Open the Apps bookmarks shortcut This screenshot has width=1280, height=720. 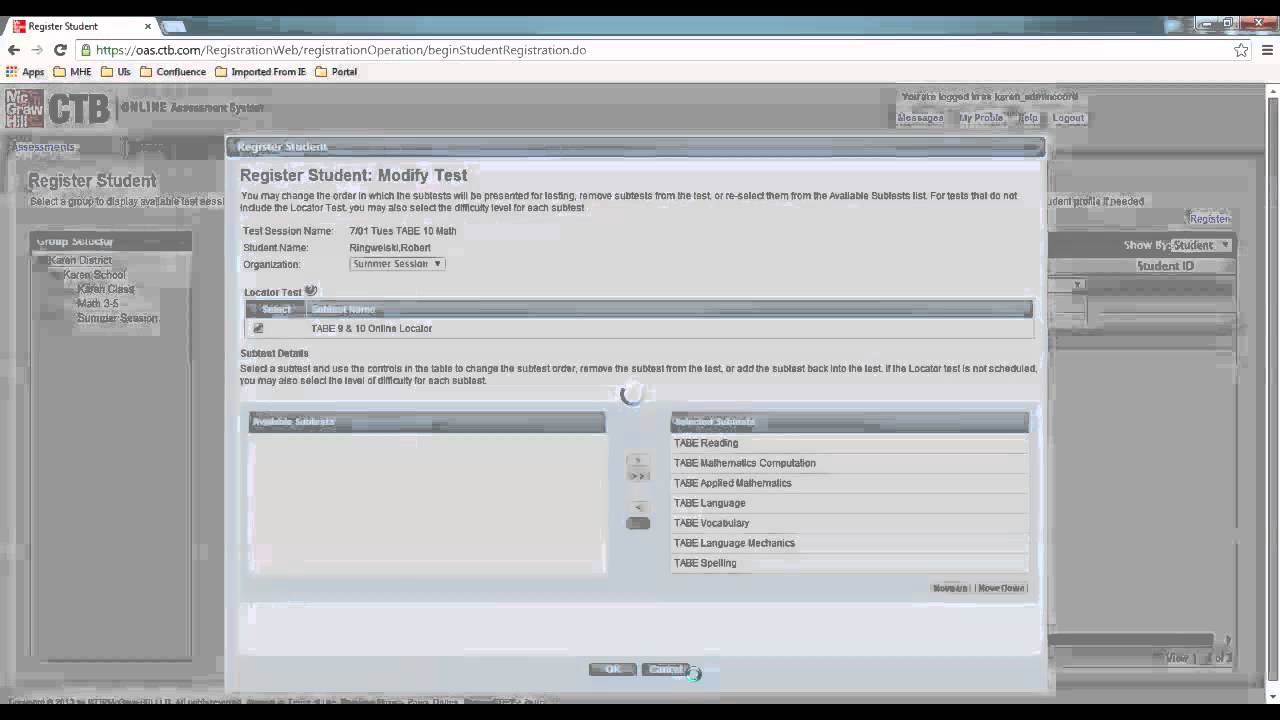pyautogui.click(x=25, y=72)
